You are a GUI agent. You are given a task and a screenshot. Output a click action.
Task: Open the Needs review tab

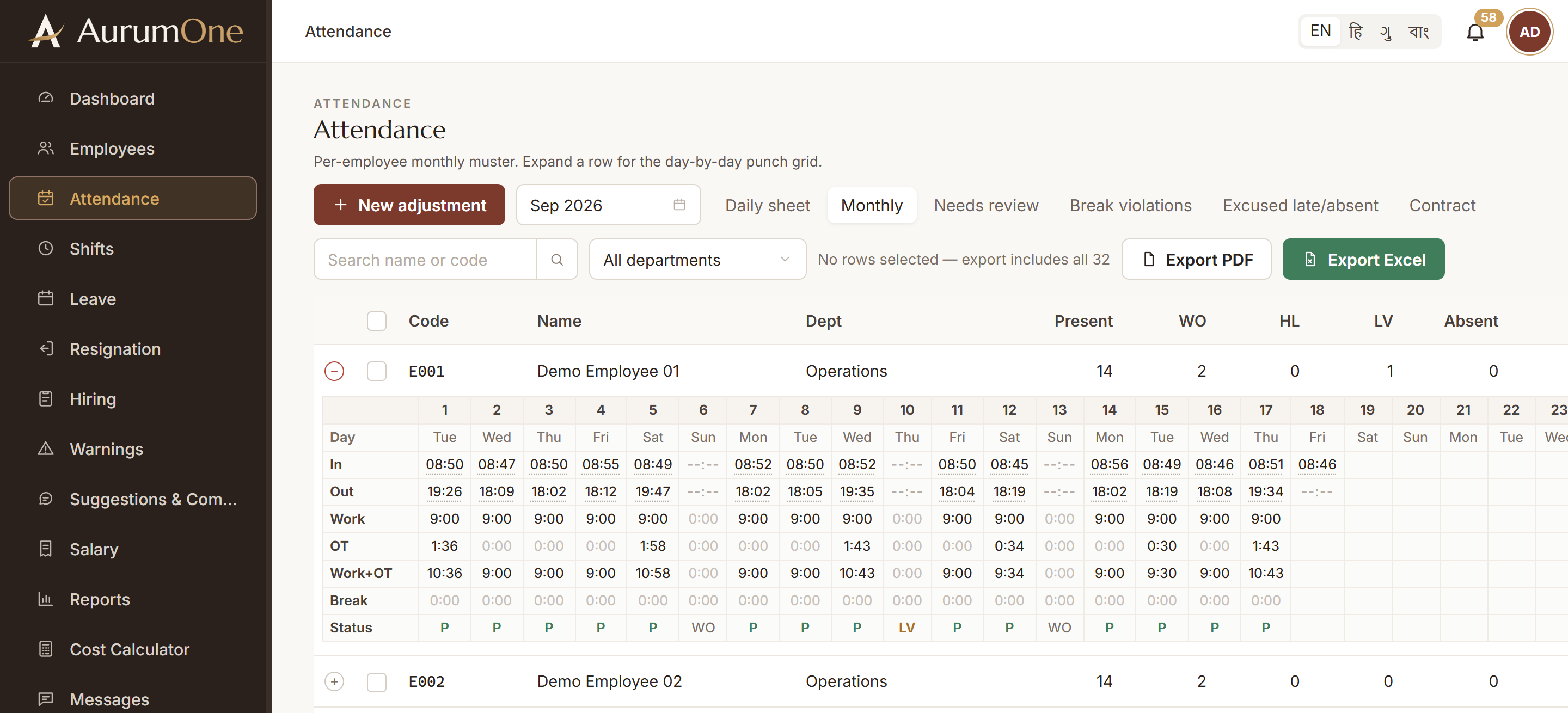point(986,205)
